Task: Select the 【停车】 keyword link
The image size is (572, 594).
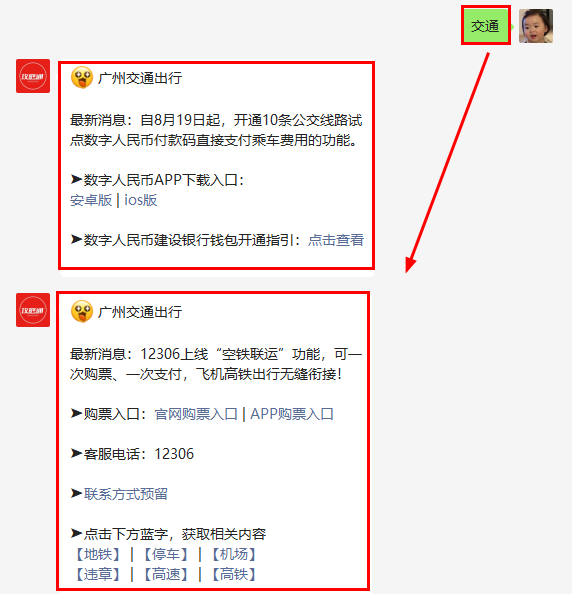Action: (x=166, y=554)
